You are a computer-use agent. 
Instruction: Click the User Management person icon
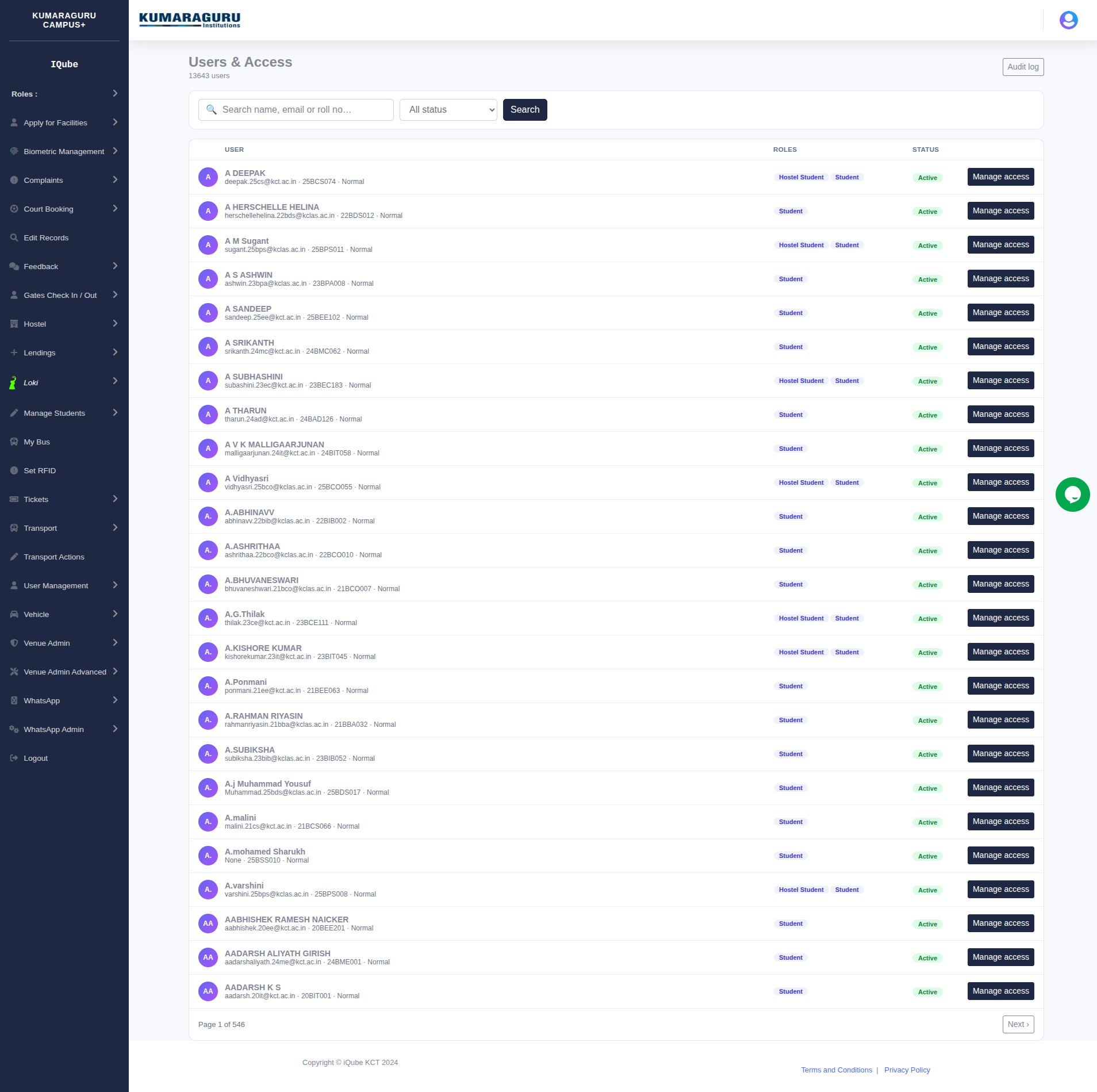14,585
